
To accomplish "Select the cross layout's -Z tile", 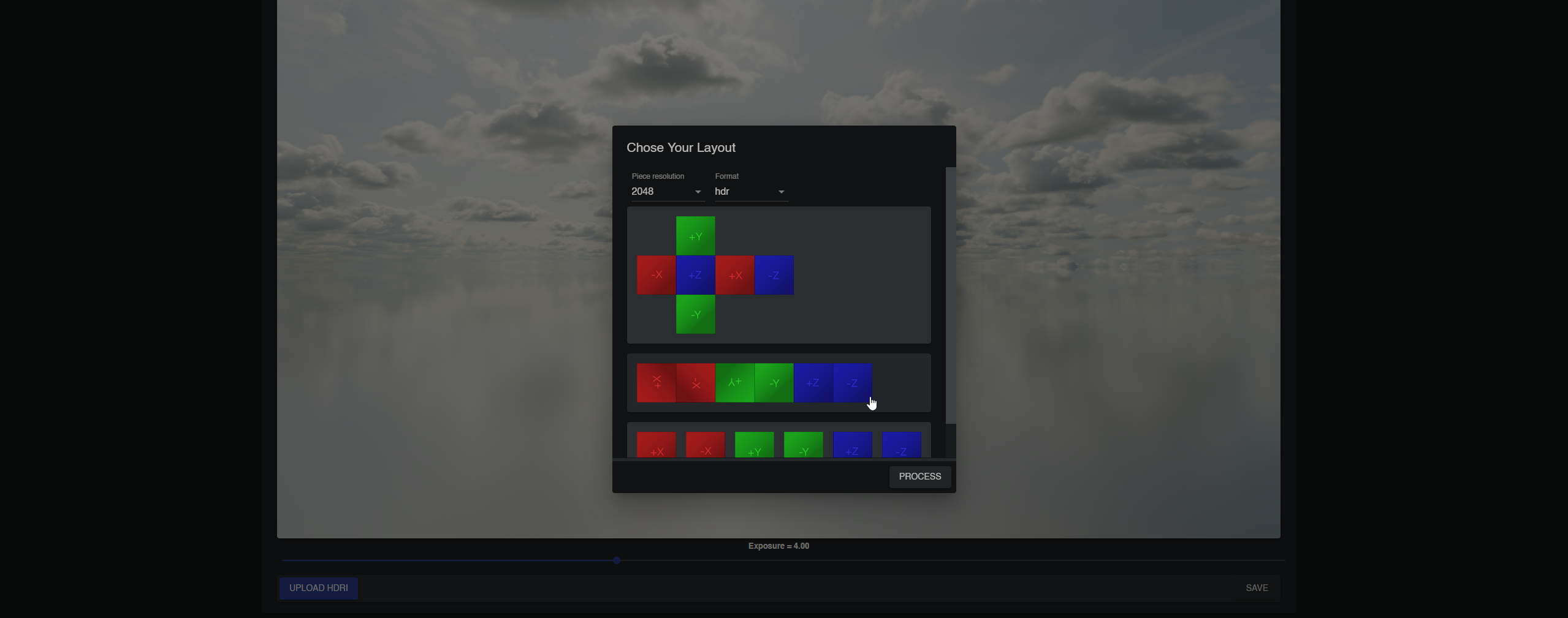I will 774,275.
